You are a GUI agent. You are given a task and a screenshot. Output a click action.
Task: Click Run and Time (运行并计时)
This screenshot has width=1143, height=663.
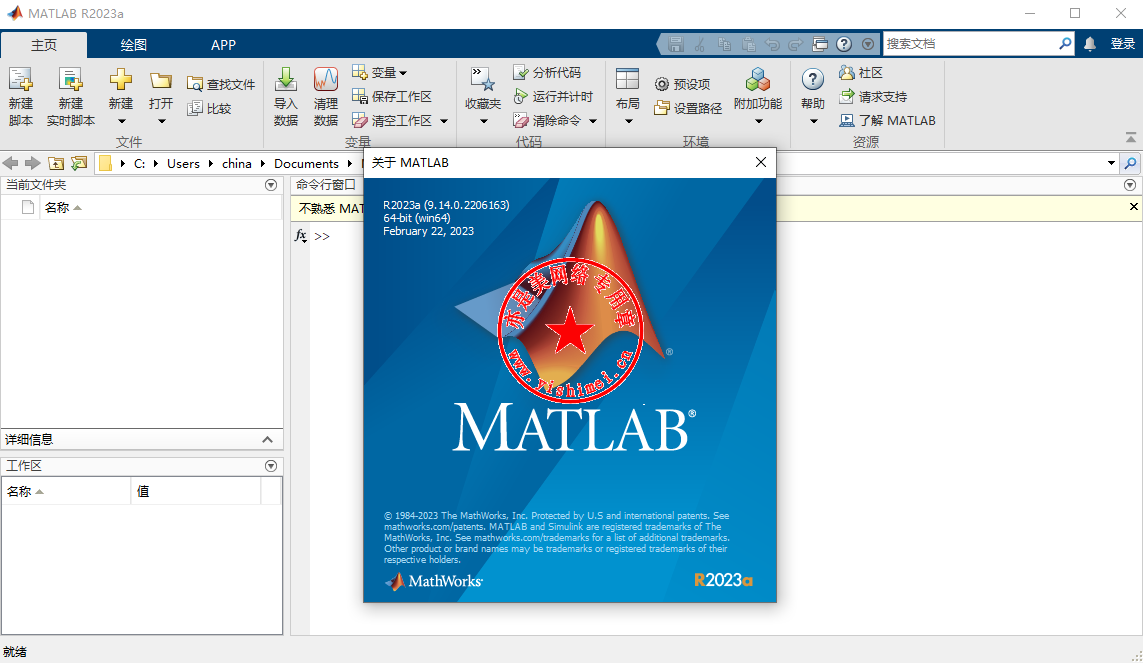click(553, 96)
